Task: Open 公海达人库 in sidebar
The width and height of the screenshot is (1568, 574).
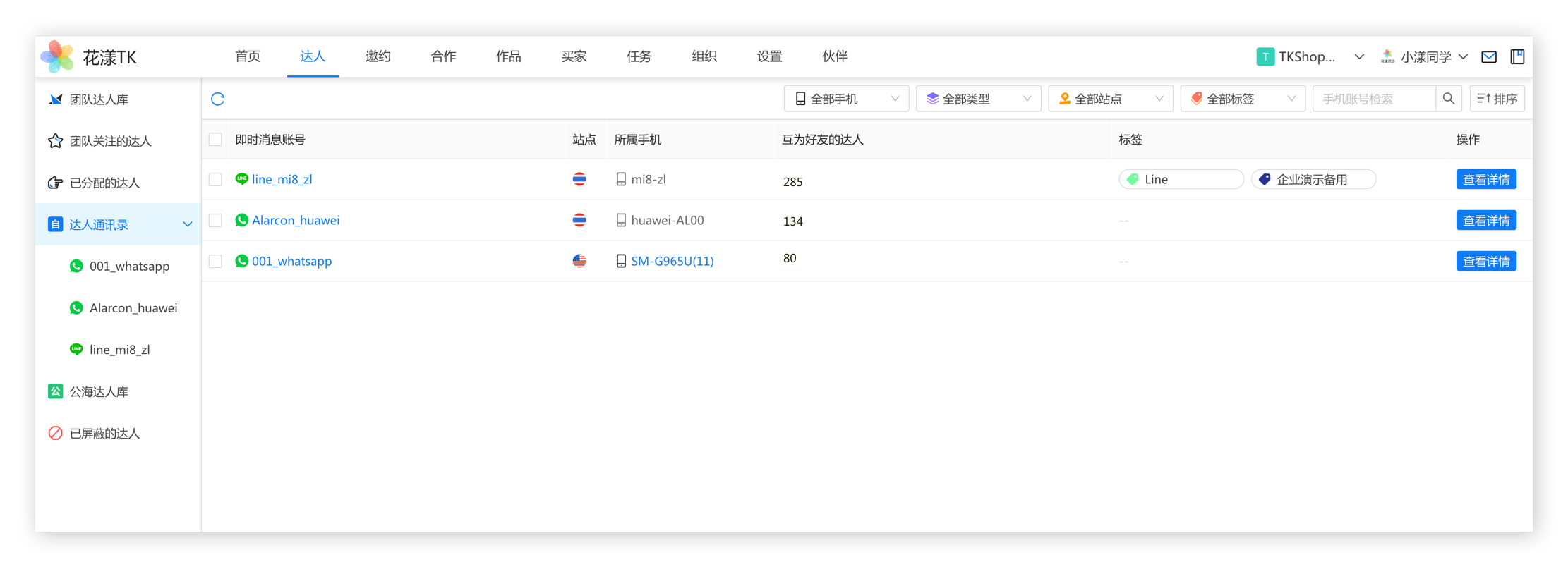Action: [99, 391]
